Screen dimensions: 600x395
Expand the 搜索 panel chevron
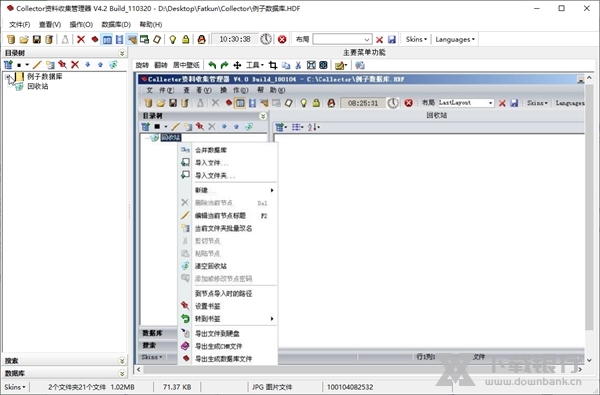(122, 361)
